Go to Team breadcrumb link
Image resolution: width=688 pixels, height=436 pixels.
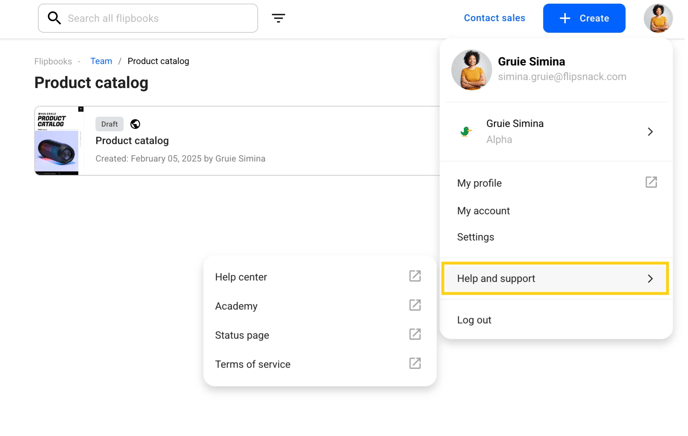101,61
